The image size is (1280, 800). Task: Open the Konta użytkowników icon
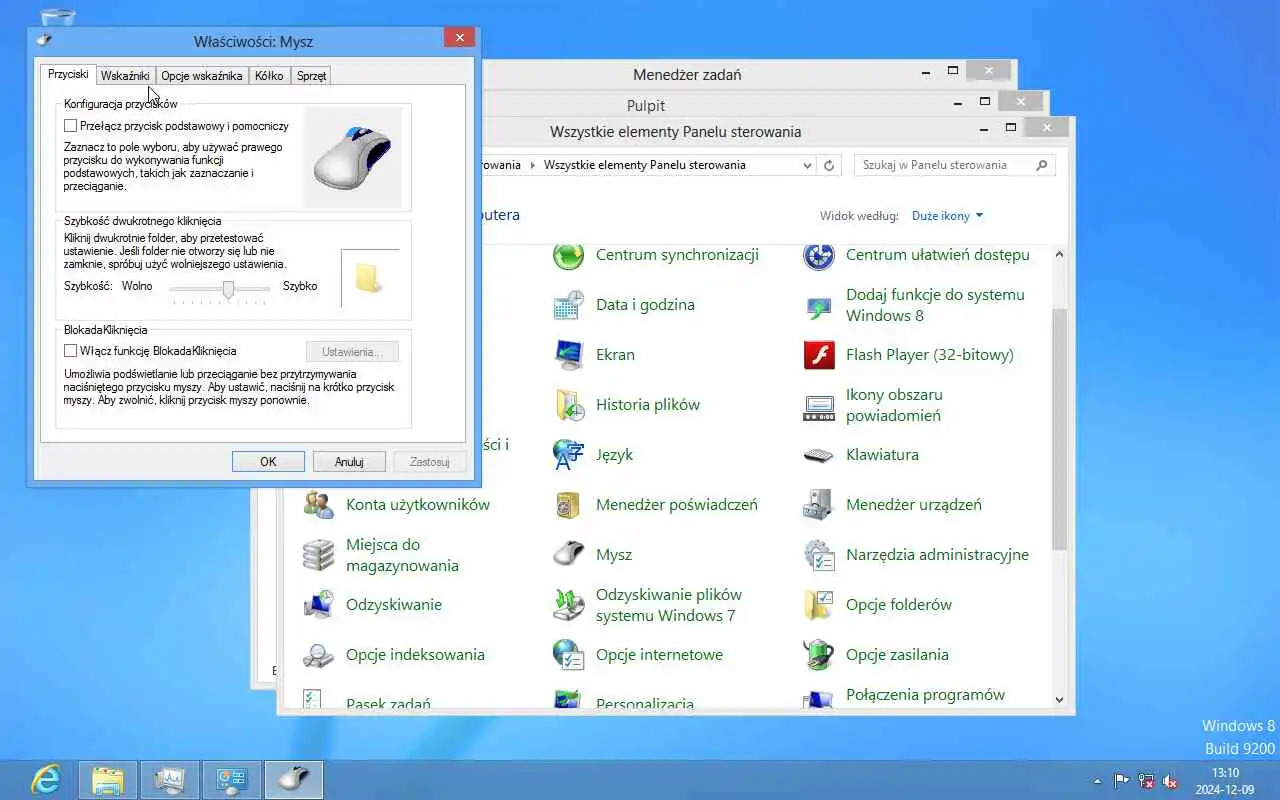[x=318, y=505]
